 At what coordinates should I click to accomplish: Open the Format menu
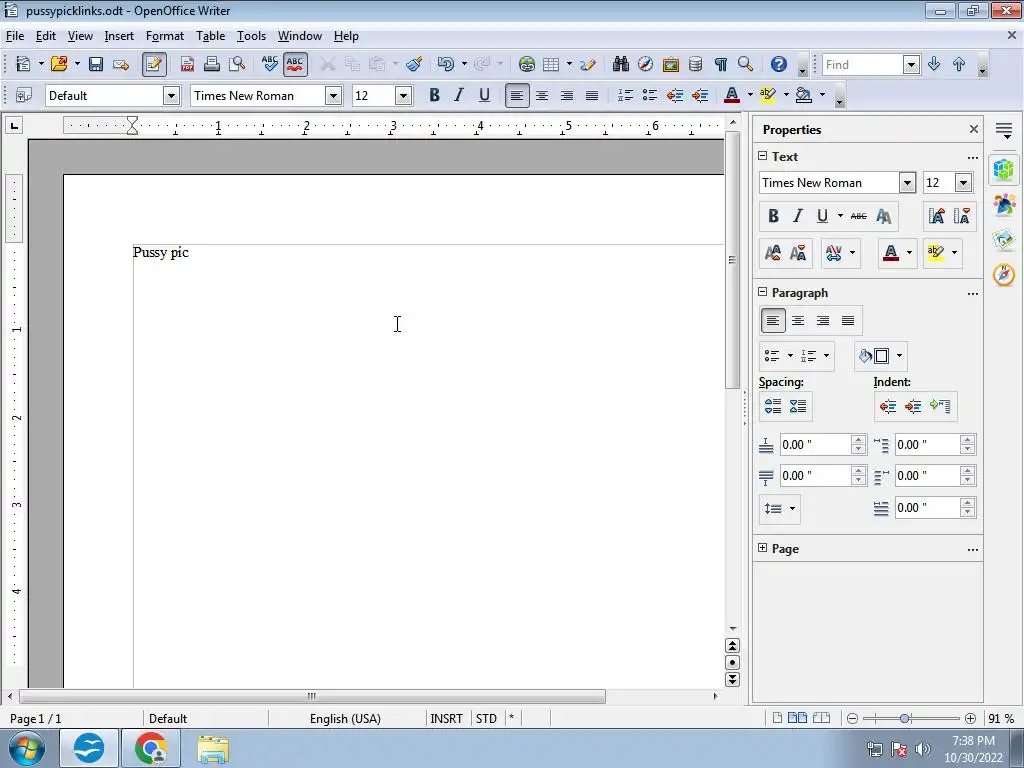(165, 36)
